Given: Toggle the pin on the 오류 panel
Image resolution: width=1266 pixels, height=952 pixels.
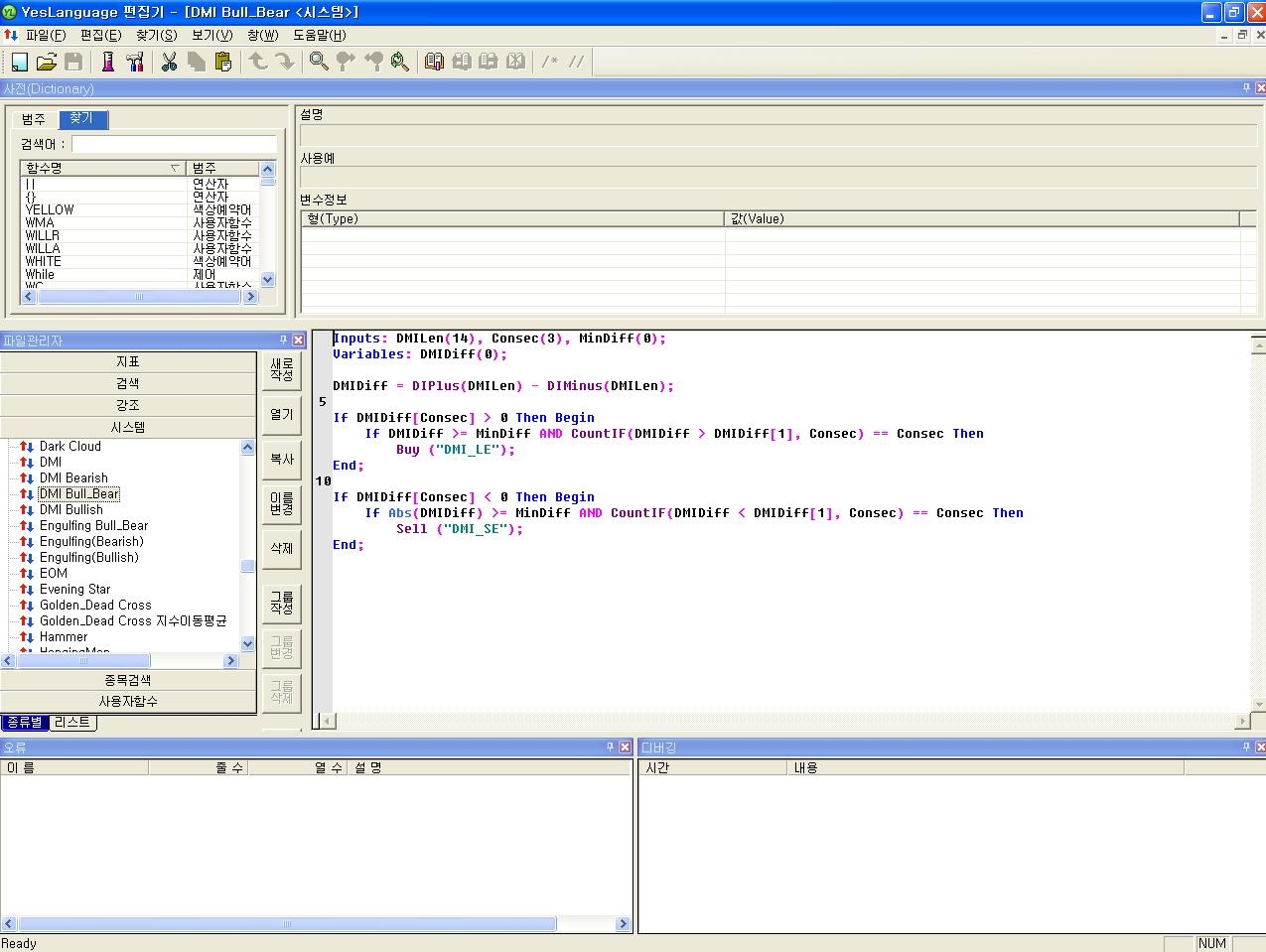Looking at the screenshot, I should click(x=610, y=747).
